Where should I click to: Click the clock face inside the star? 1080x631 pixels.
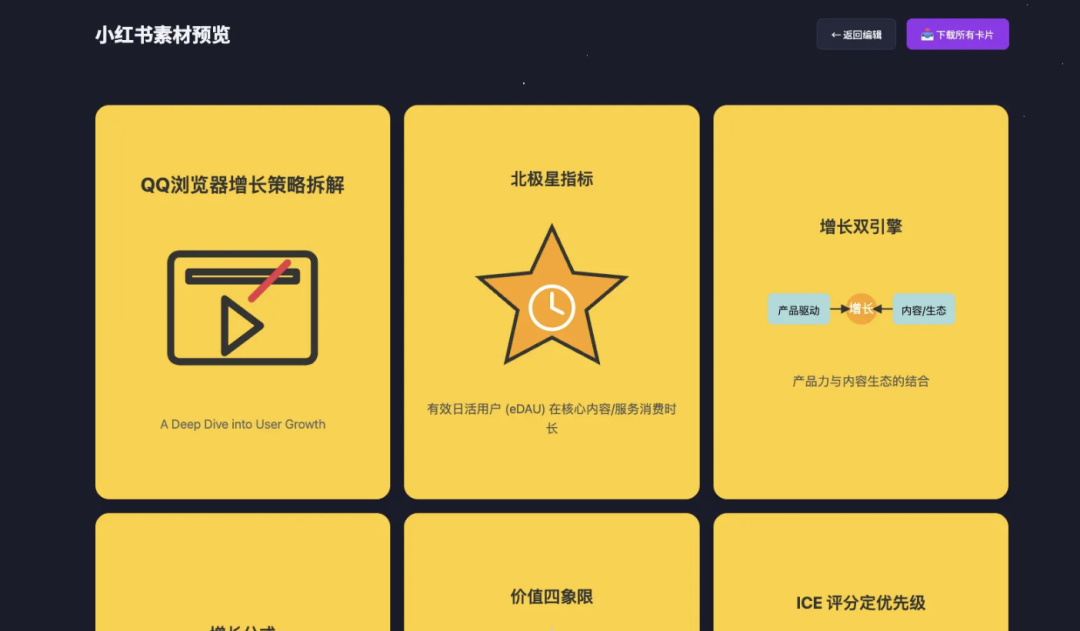(552, 307)
